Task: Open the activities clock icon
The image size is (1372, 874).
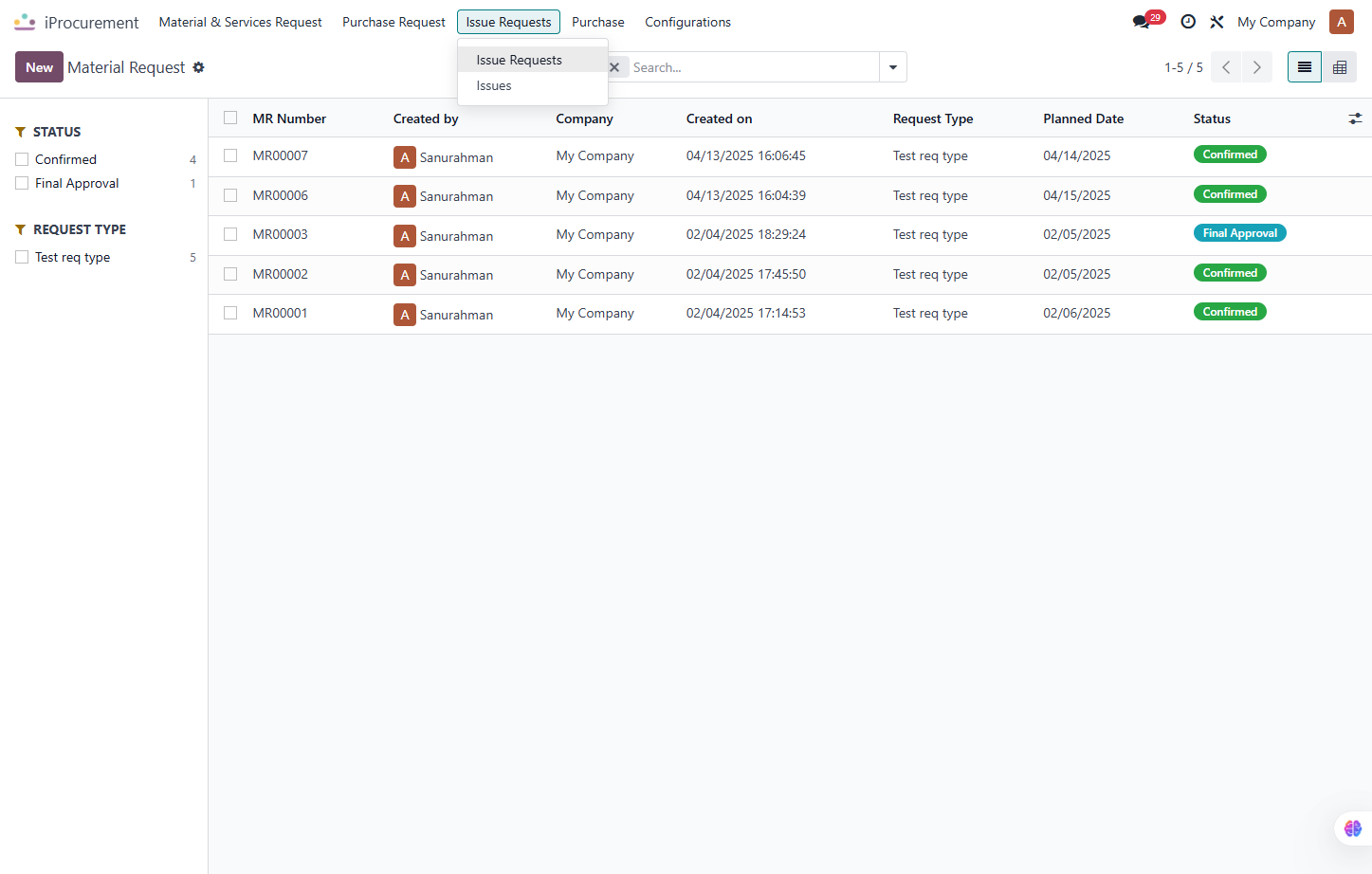Action: click(x=1188, y=22)
